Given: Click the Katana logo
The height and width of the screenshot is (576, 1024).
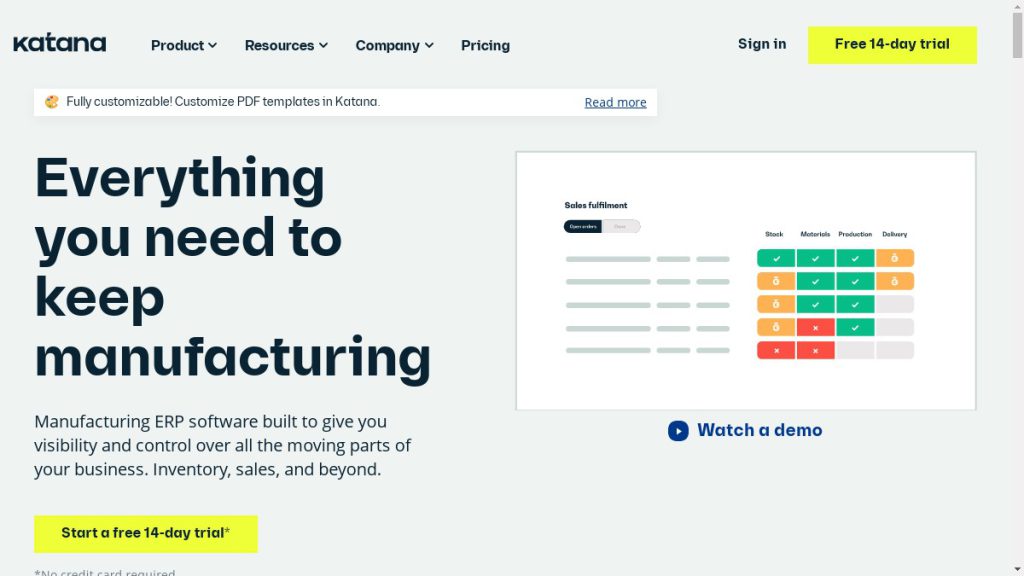Looking at the screenshot, I should [59, 43].
